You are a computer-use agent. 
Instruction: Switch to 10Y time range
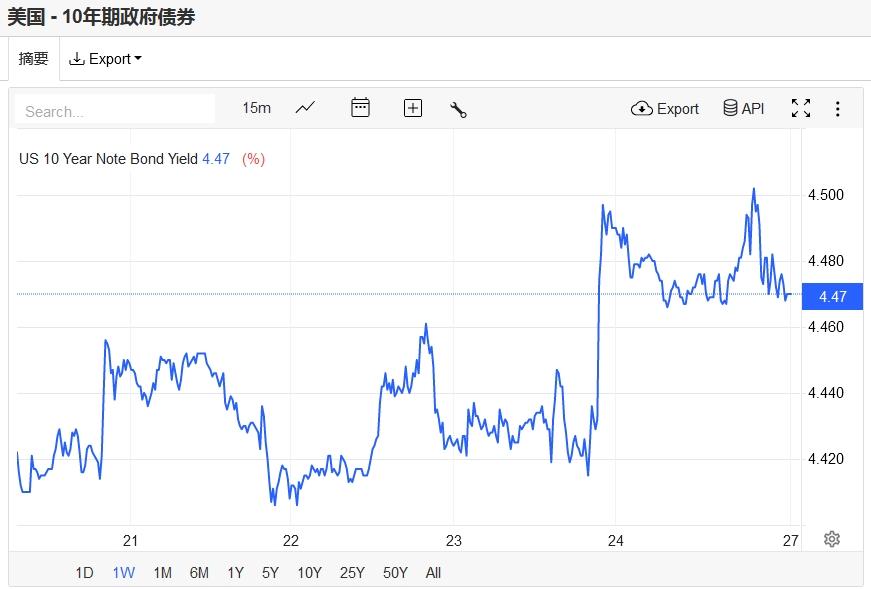point(309,573)
